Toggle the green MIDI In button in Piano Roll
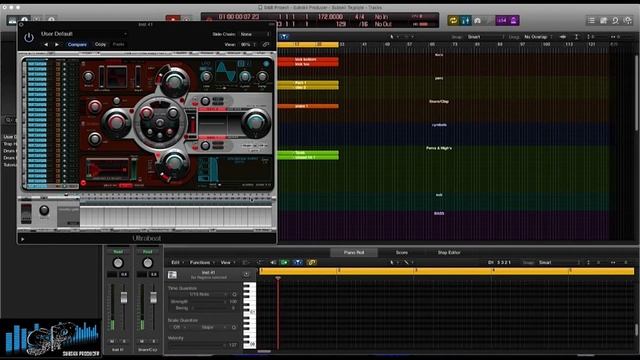Screen dimensions: 640x360 (x=284, y=262)
